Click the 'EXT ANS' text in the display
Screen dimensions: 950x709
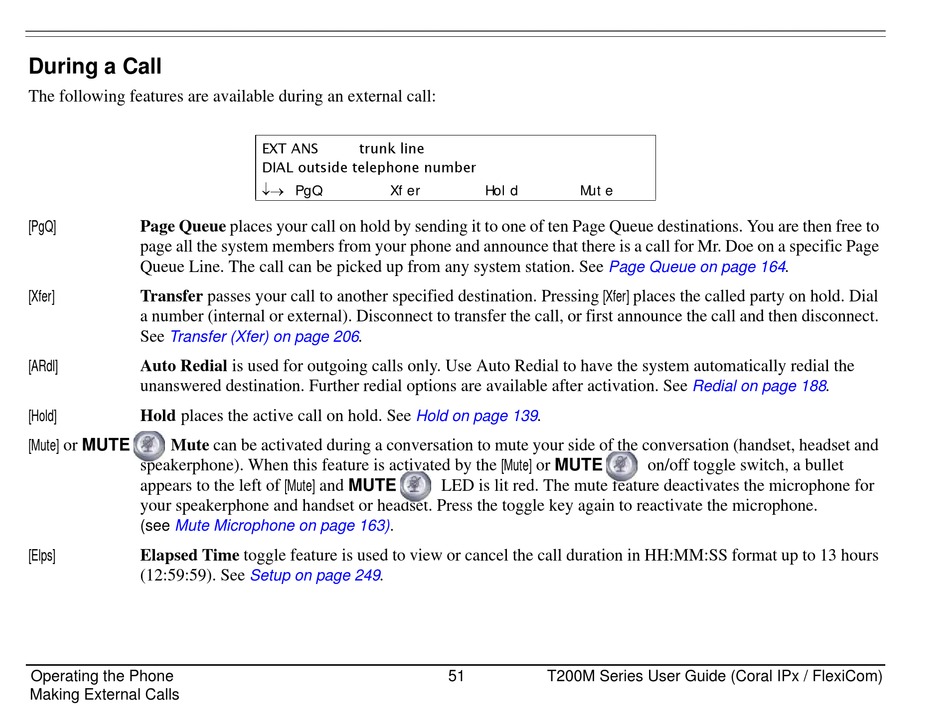pos(290,148)
